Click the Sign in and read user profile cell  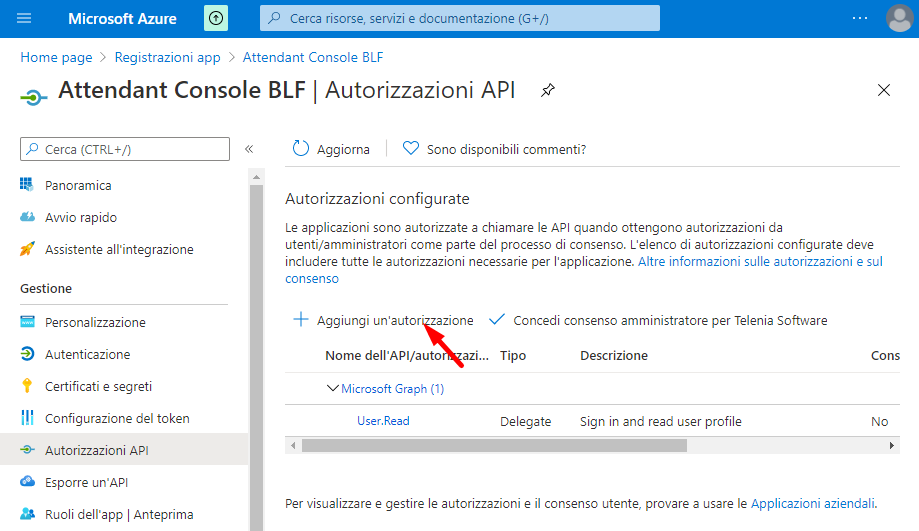[661, 421]
